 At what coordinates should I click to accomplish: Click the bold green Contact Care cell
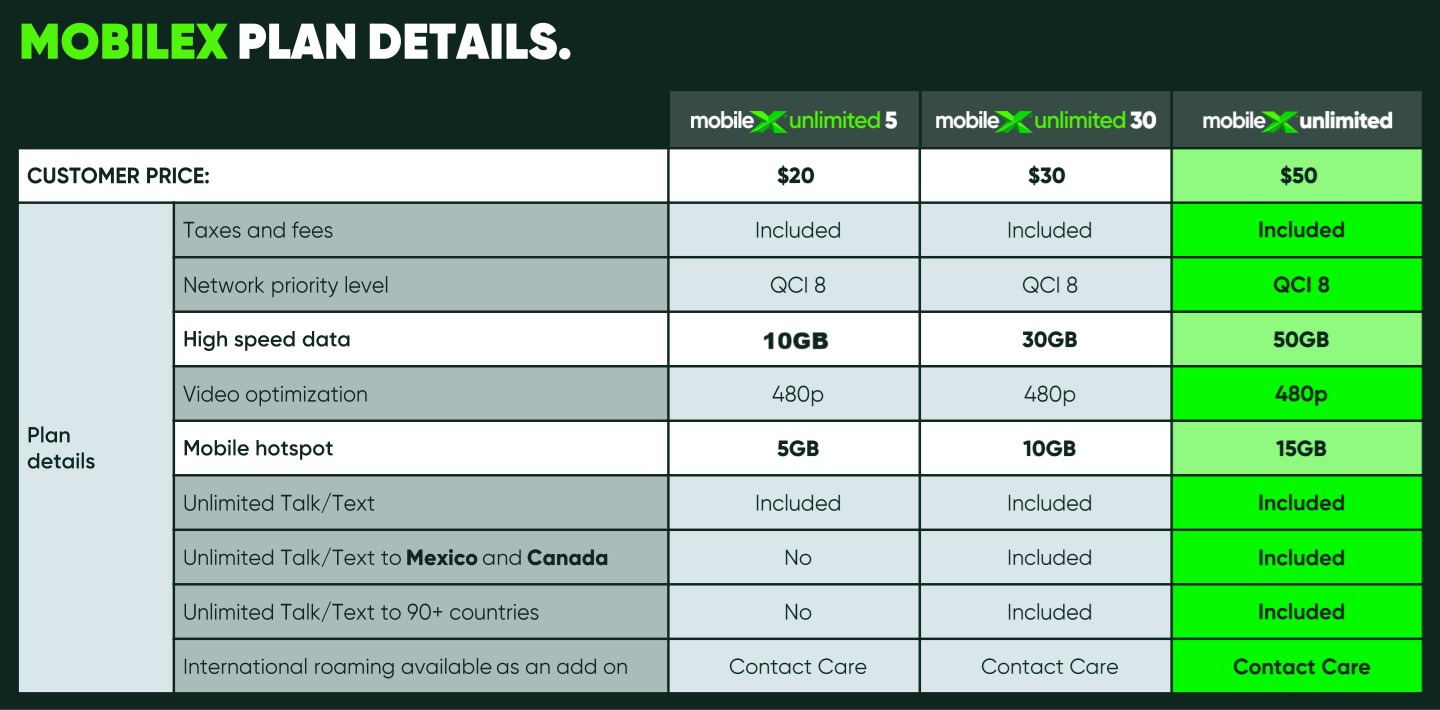(x=1301, y=667)
